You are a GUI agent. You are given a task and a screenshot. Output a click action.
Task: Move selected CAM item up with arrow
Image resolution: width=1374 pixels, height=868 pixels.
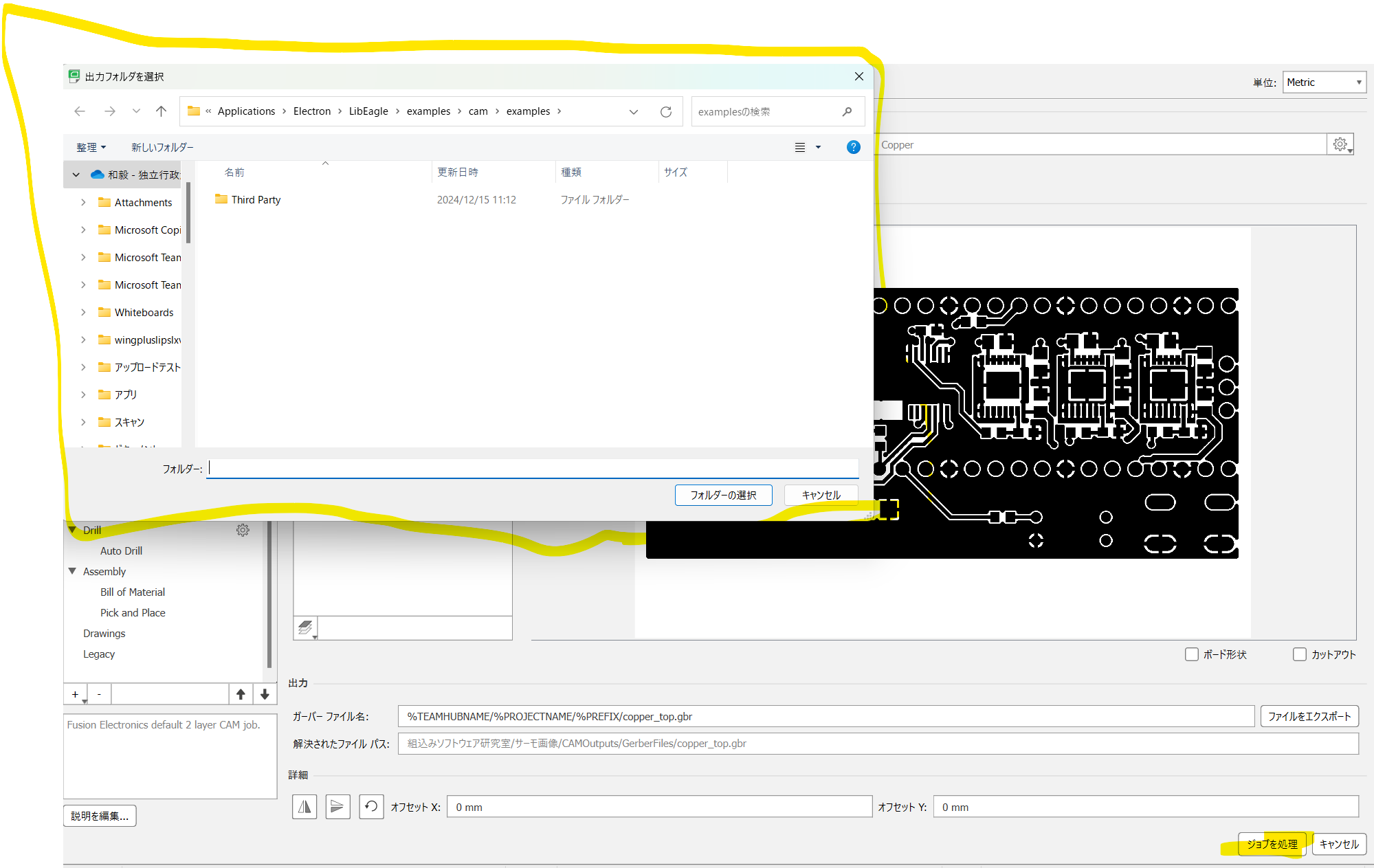pyautogui.click(x=241, y=694)
